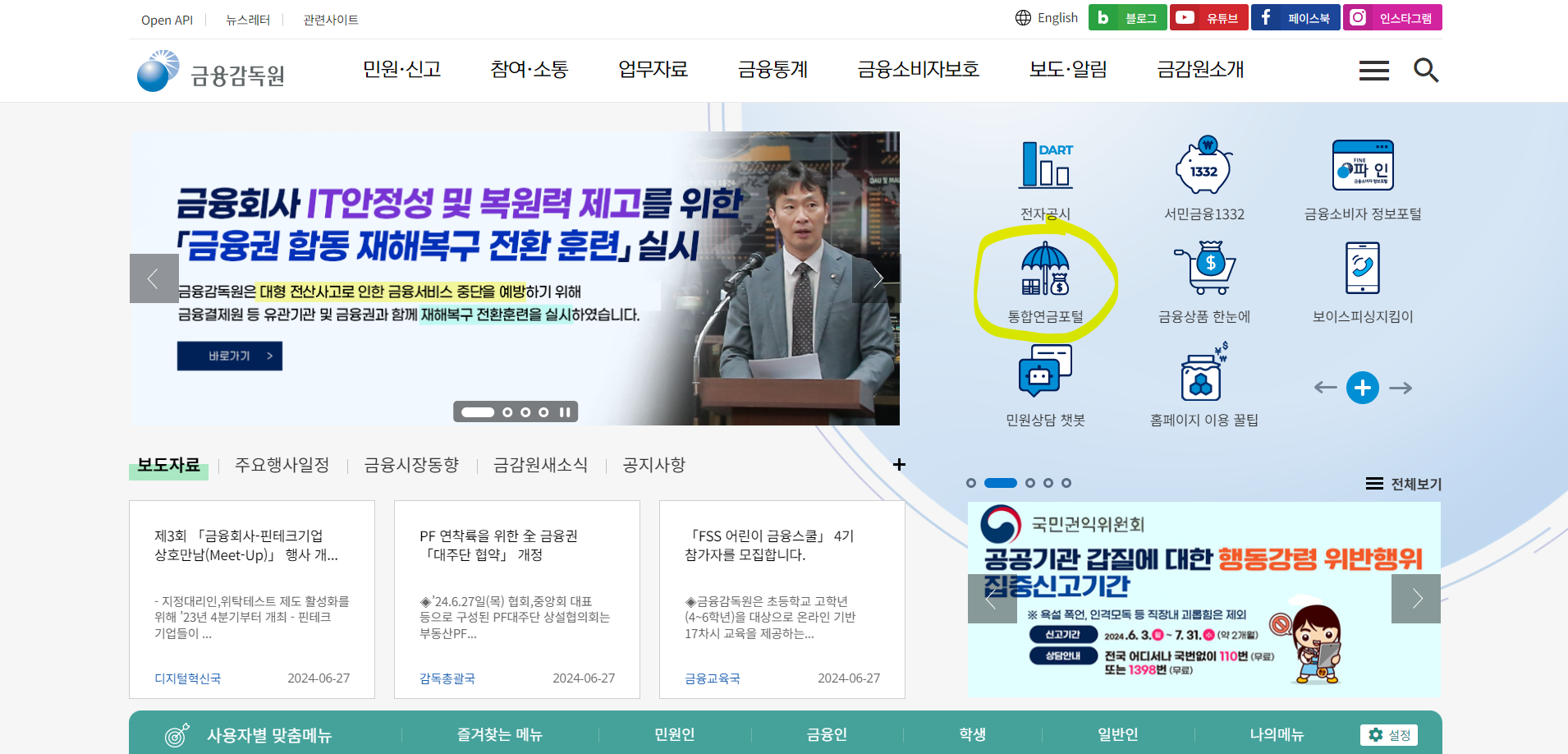Open the 전자공시 DART icon
The height and width of the screenshot is (754, 1568).
point(1046,165)
